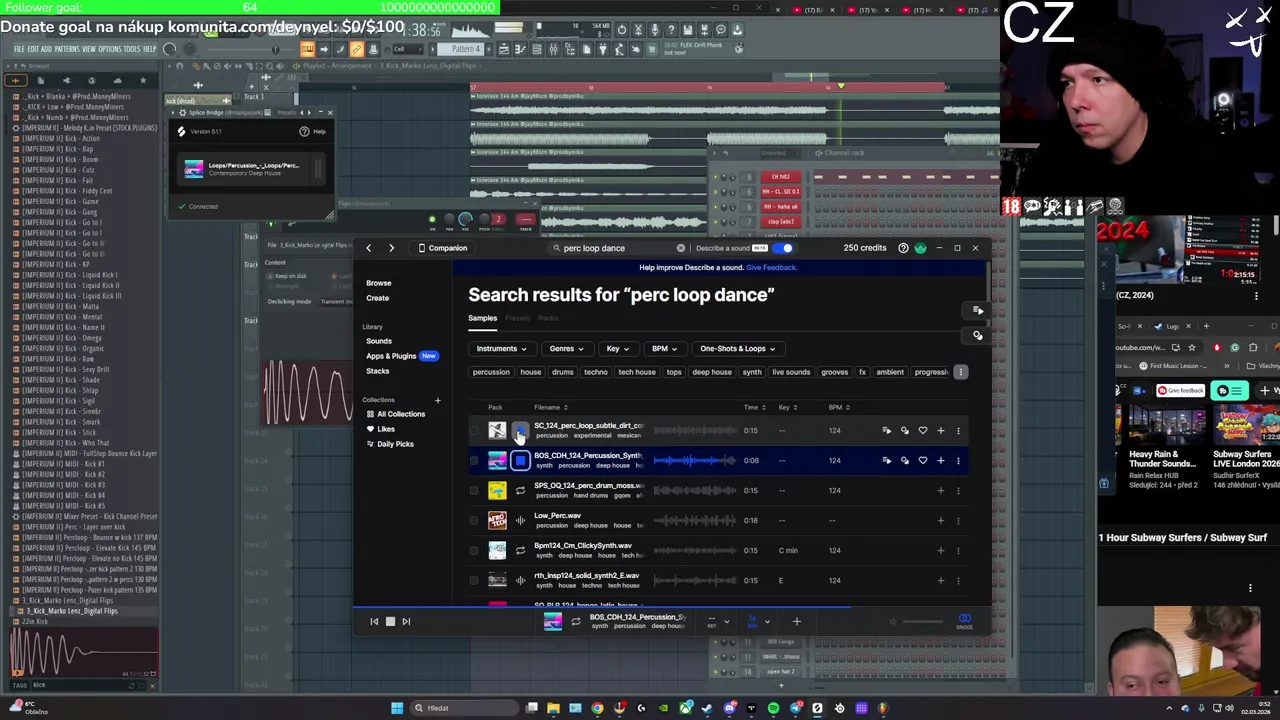Open Genres filter dropdown
Viewport: 1280px width, 720px height.
[x=566, y=349]
